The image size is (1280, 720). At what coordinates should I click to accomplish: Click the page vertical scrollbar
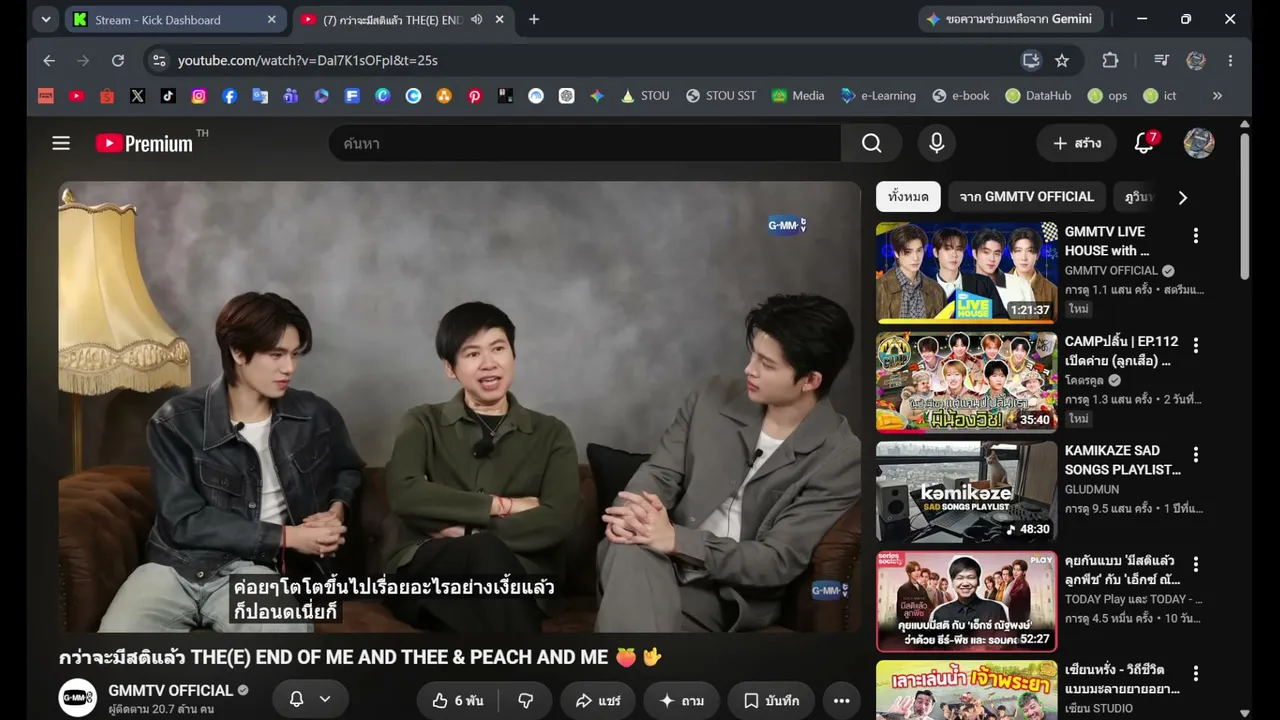coord(1244,206)
